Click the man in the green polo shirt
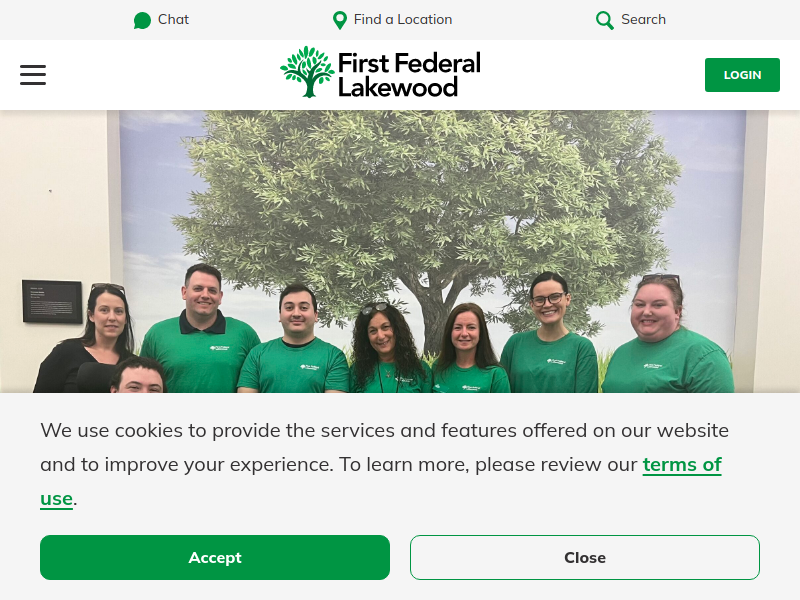 [201, 332]
